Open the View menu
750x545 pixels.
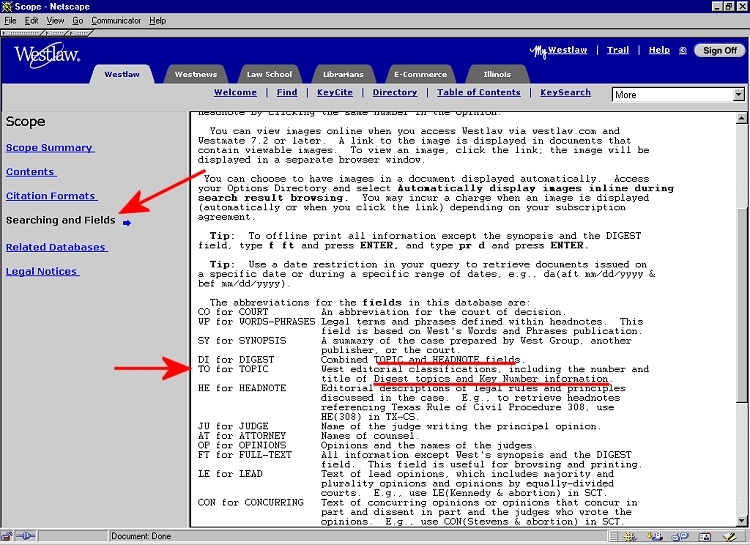coord(55,21)
